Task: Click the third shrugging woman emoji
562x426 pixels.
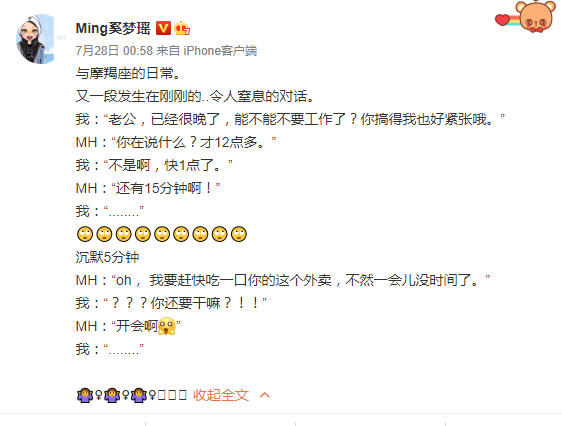Action: pos(139,395)
